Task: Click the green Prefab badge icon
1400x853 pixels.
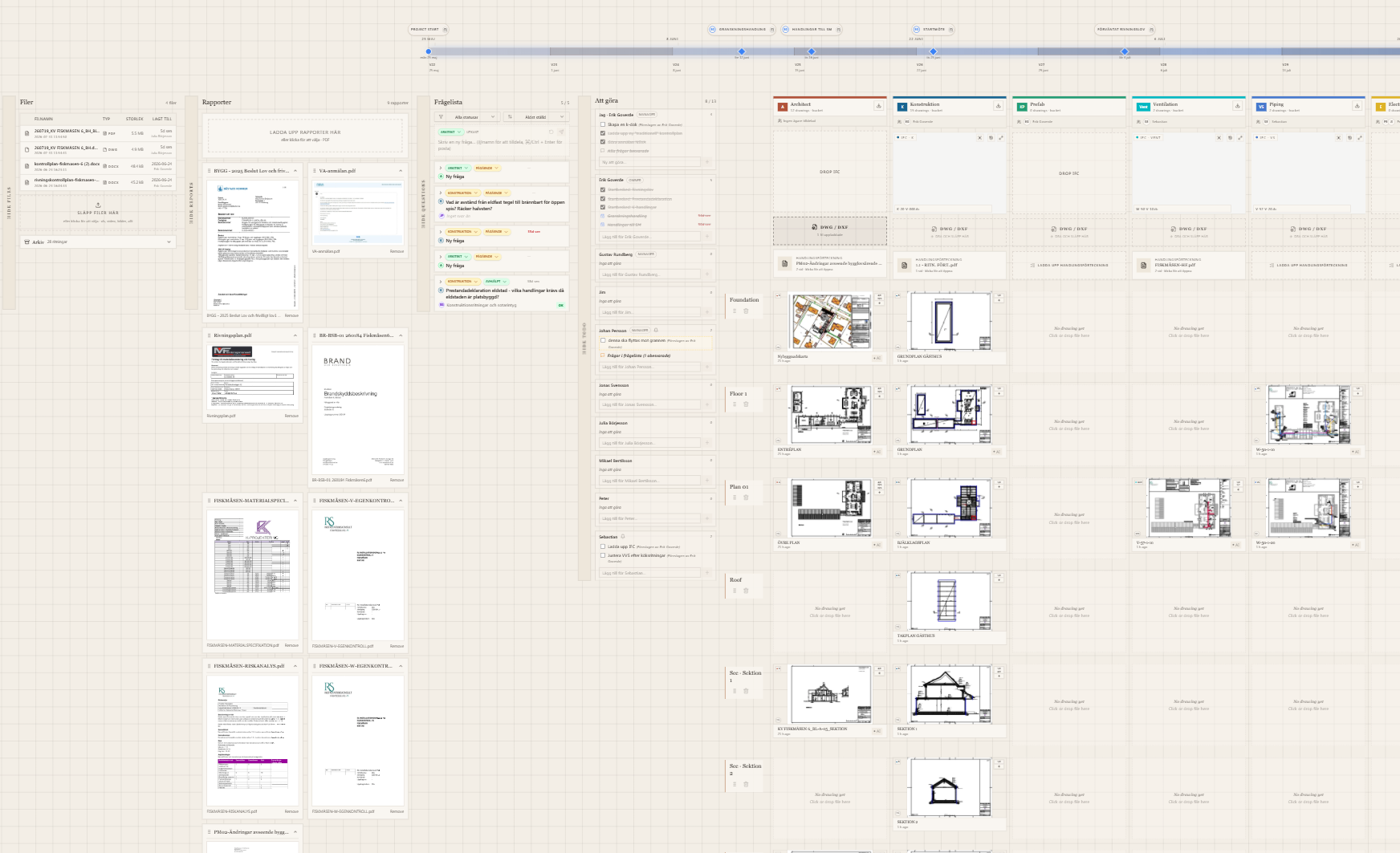Action: pyautogui.click(x=1022, y=107)
